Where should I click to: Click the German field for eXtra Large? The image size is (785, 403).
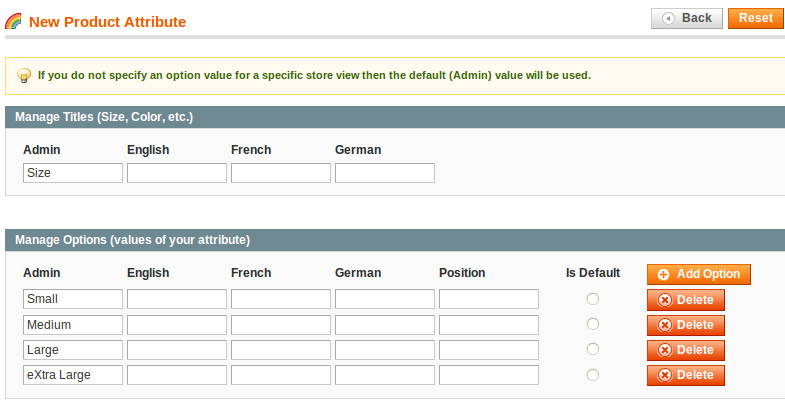[x=384, y=375]
